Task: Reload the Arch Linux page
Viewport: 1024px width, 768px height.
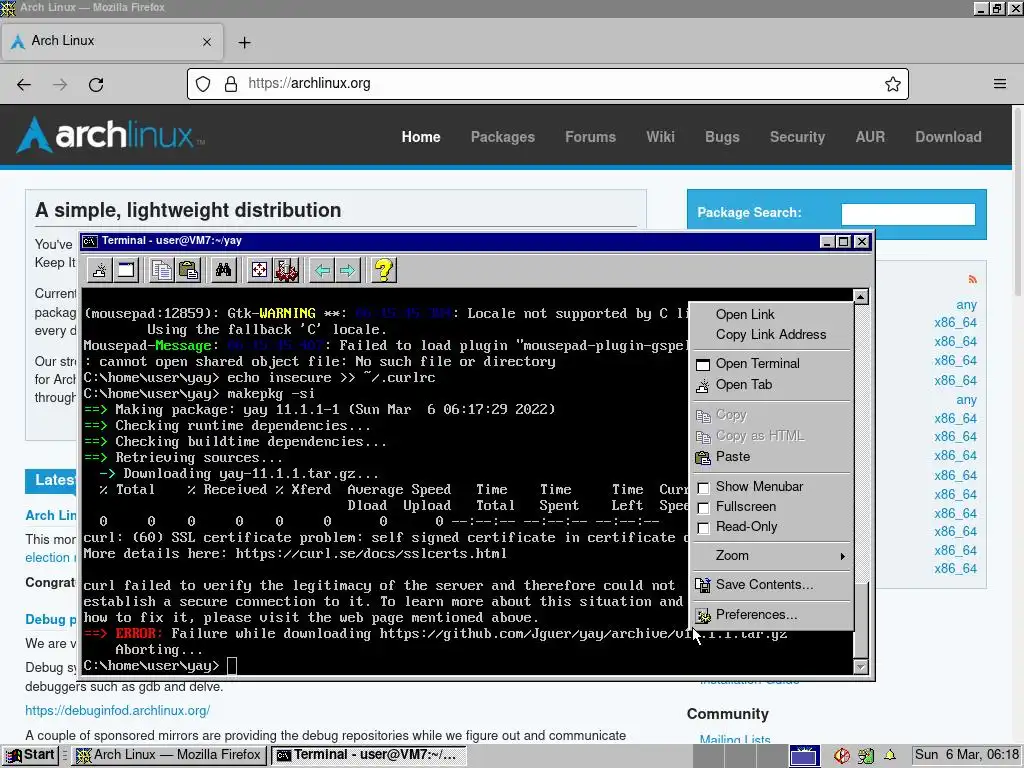Action: pos(96,84)
